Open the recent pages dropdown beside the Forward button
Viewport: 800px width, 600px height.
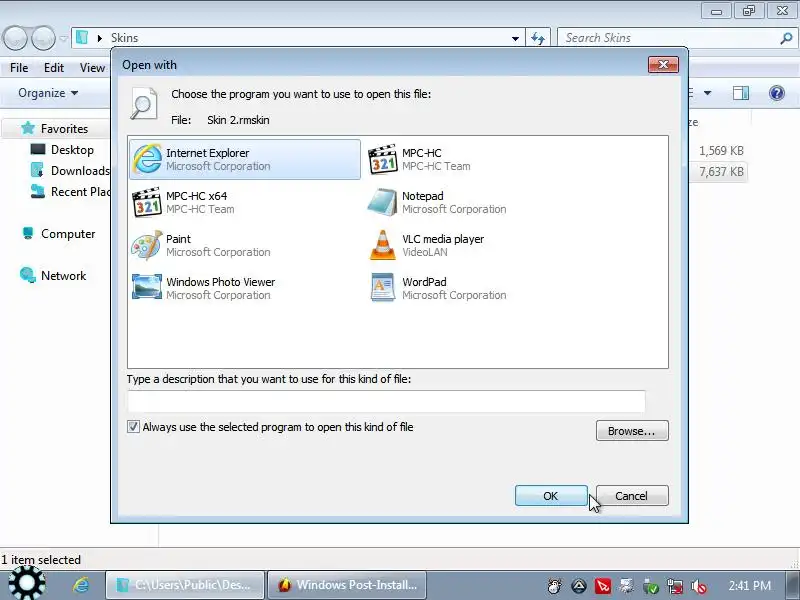(x=64, y=38)
